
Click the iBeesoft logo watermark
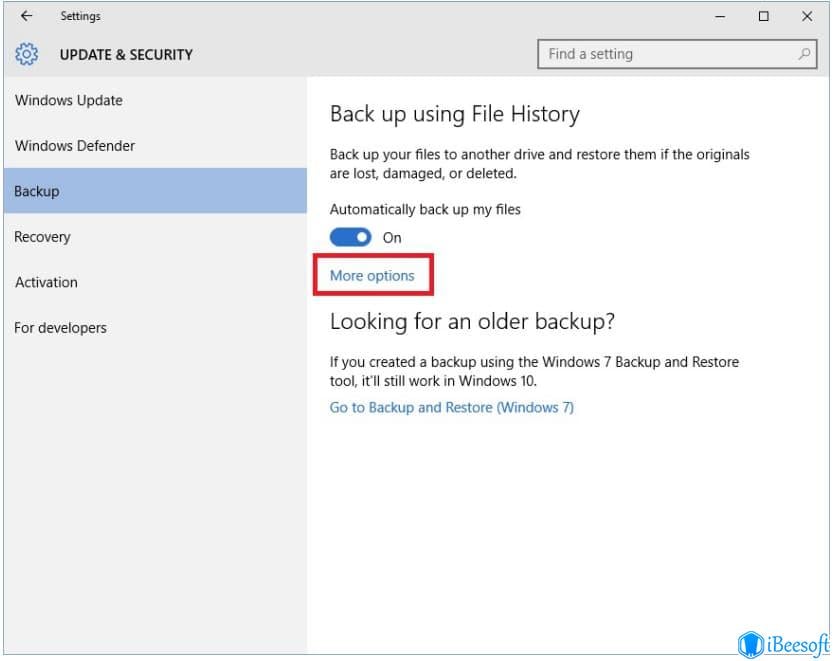(x=783, y=645)
